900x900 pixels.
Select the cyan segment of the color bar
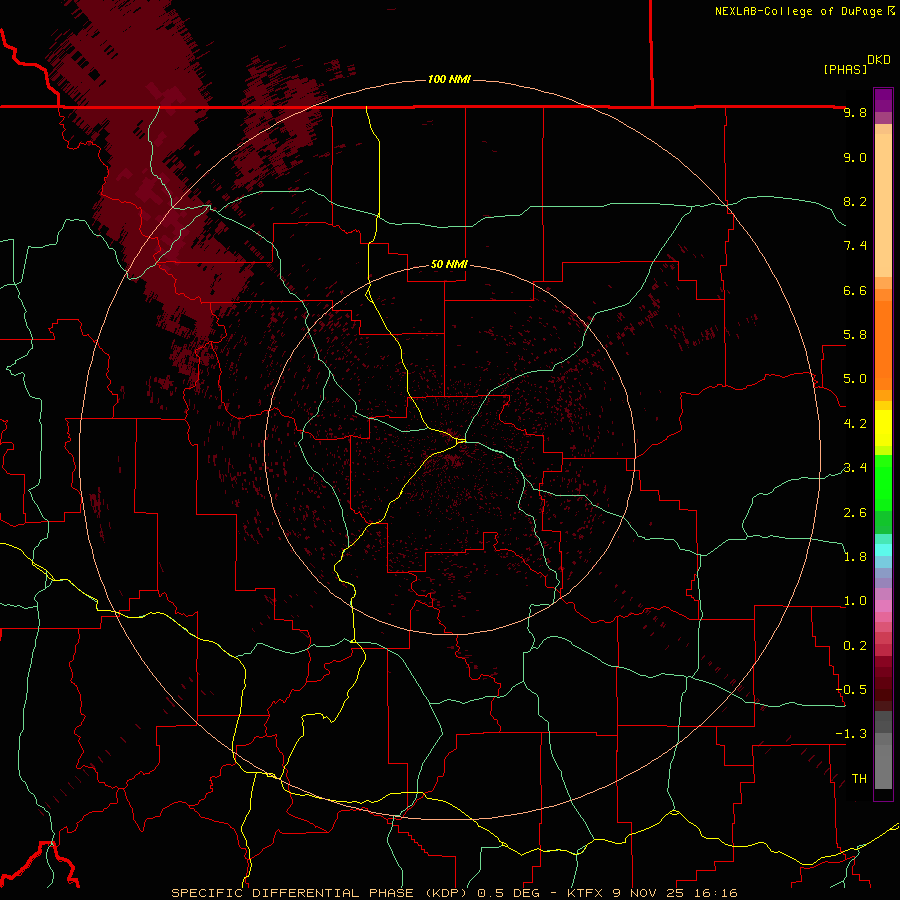883,549
